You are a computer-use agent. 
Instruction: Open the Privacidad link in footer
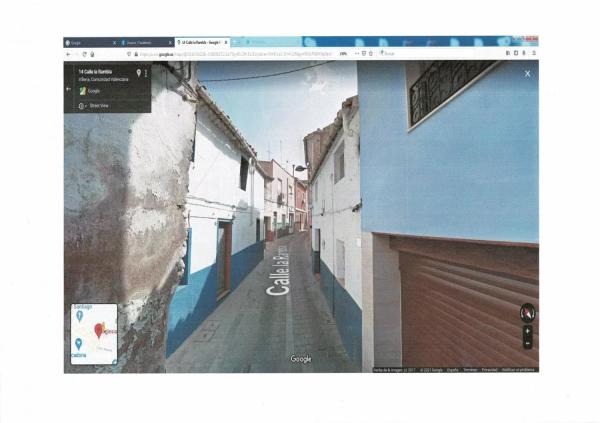click(490, 369)
